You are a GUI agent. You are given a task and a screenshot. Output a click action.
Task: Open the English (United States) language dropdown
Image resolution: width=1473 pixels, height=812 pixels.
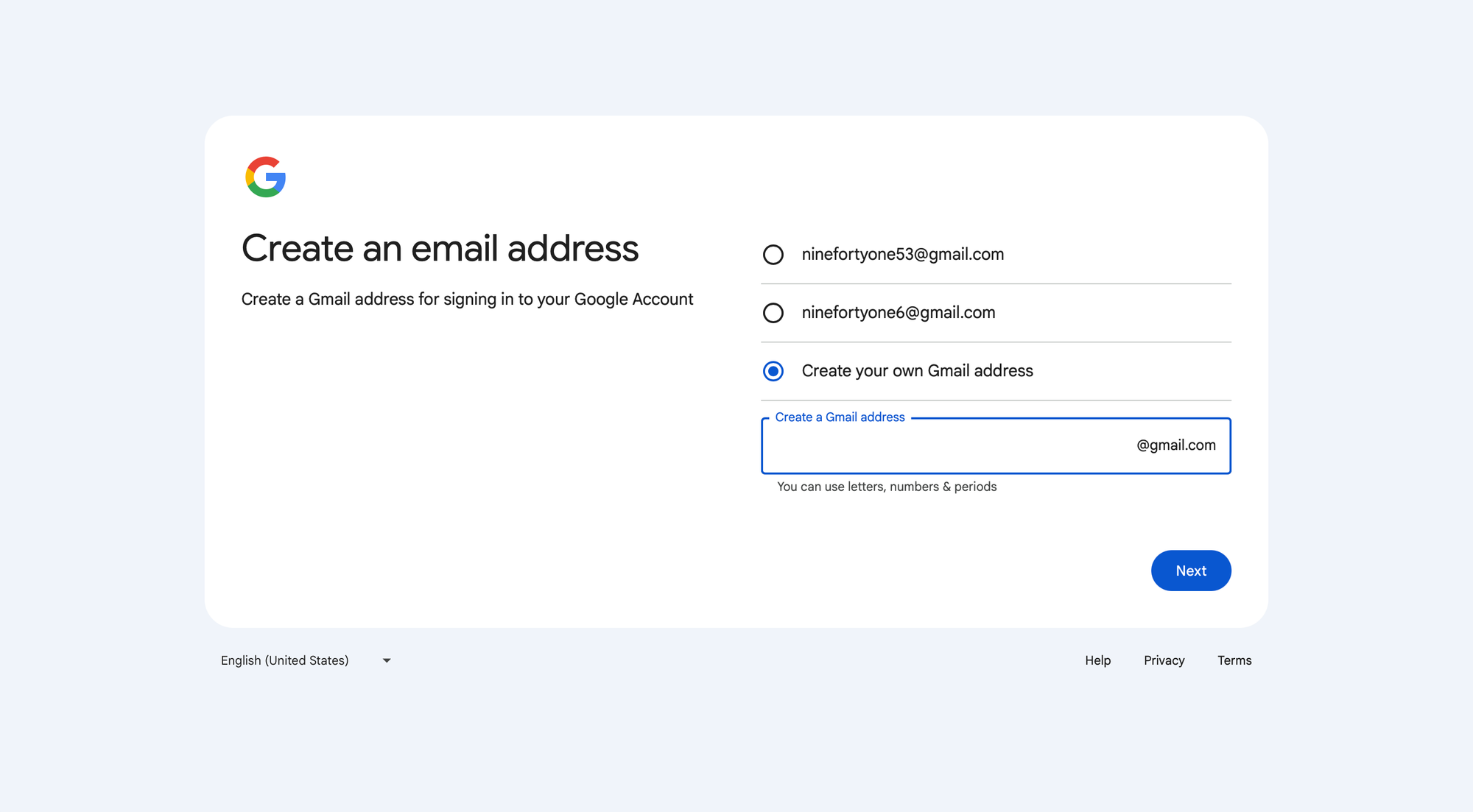285,660
